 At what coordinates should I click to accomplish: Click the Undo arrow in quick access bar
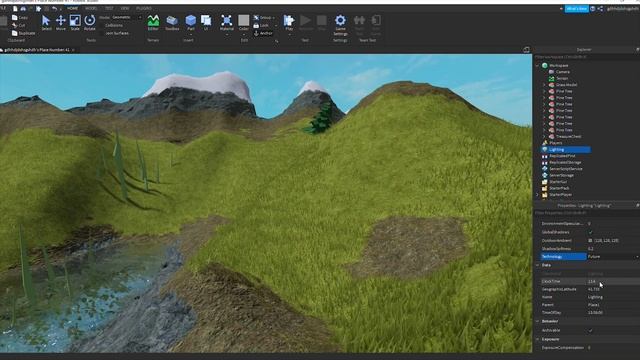54,9
